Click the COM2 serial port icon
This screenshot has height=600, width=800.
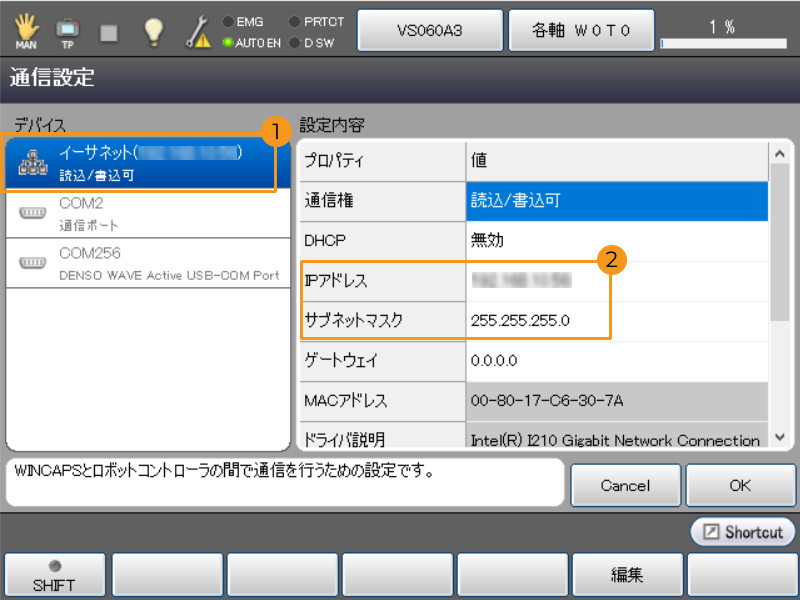tap(32, 213)
